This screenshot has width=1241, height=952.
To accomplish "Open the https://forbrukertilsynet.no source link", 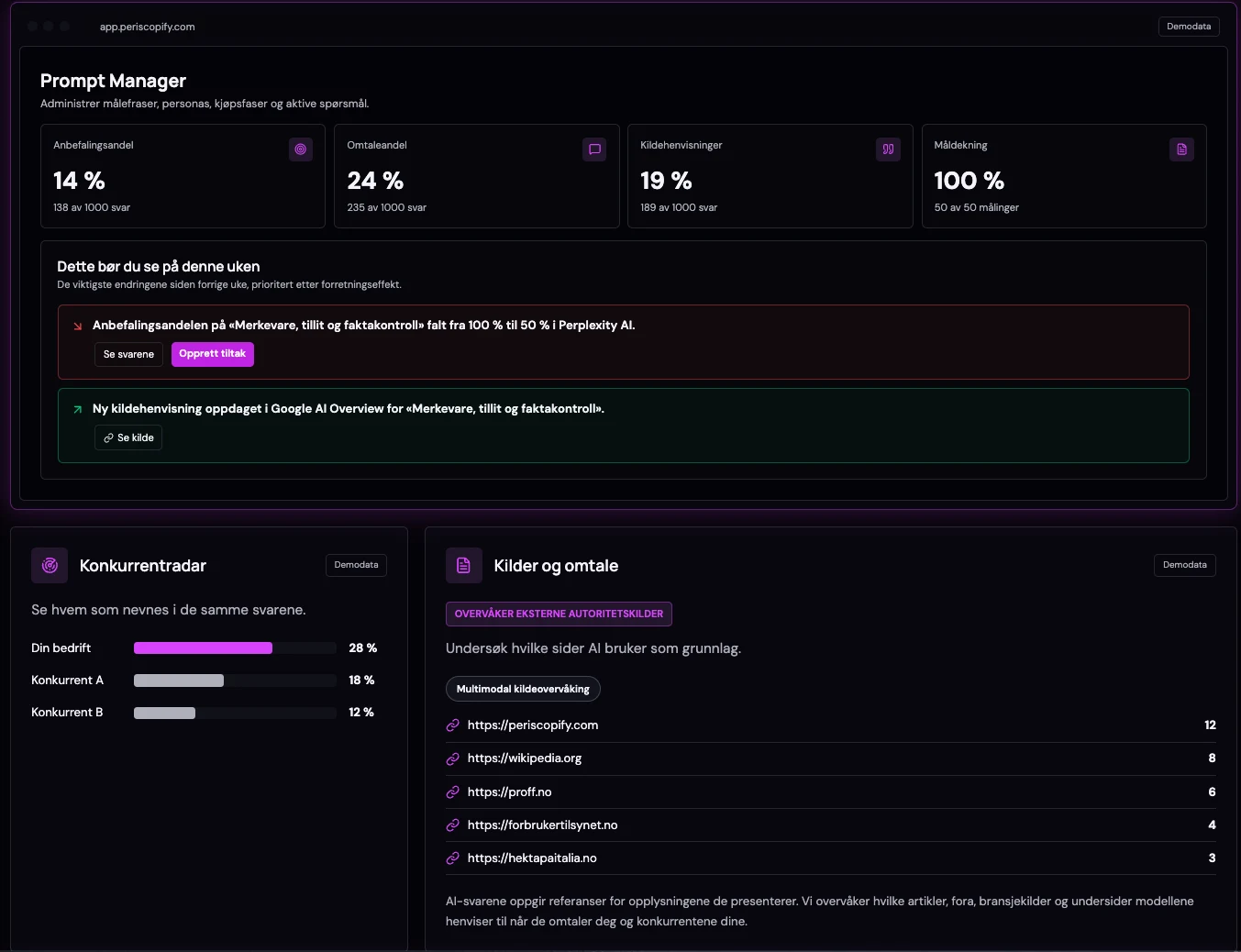I will pyautogui.click(x=543, y=825).
